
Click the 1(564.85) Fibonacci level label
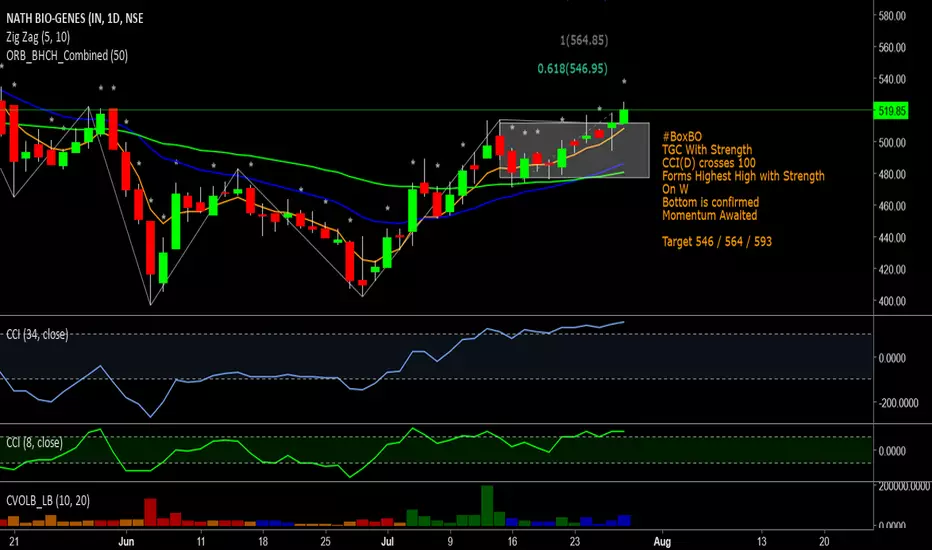(584, 40)
